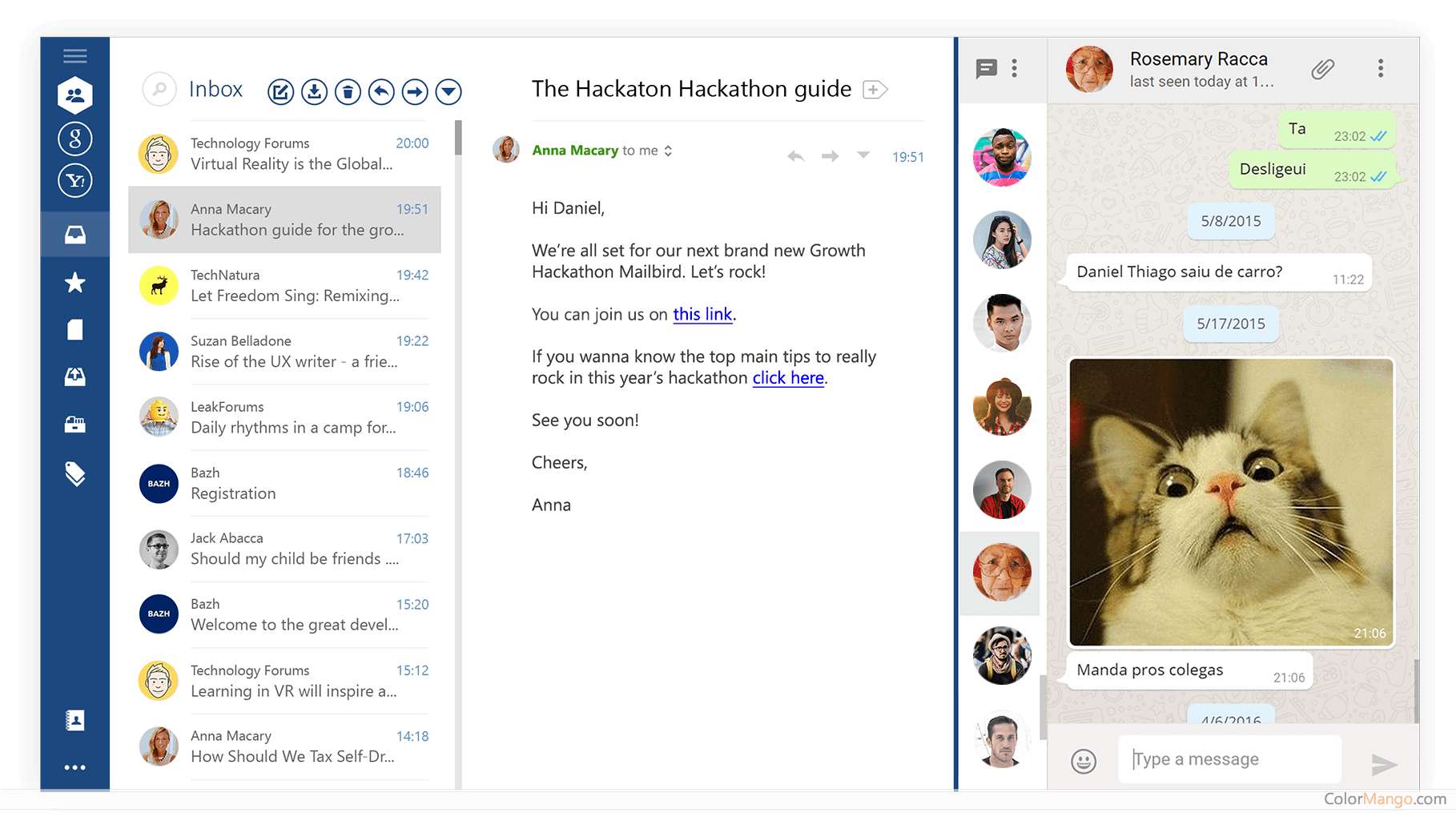Open the chat list three-dot menu
This screenshot has height=833, width=1456.
click(1015, 69)
